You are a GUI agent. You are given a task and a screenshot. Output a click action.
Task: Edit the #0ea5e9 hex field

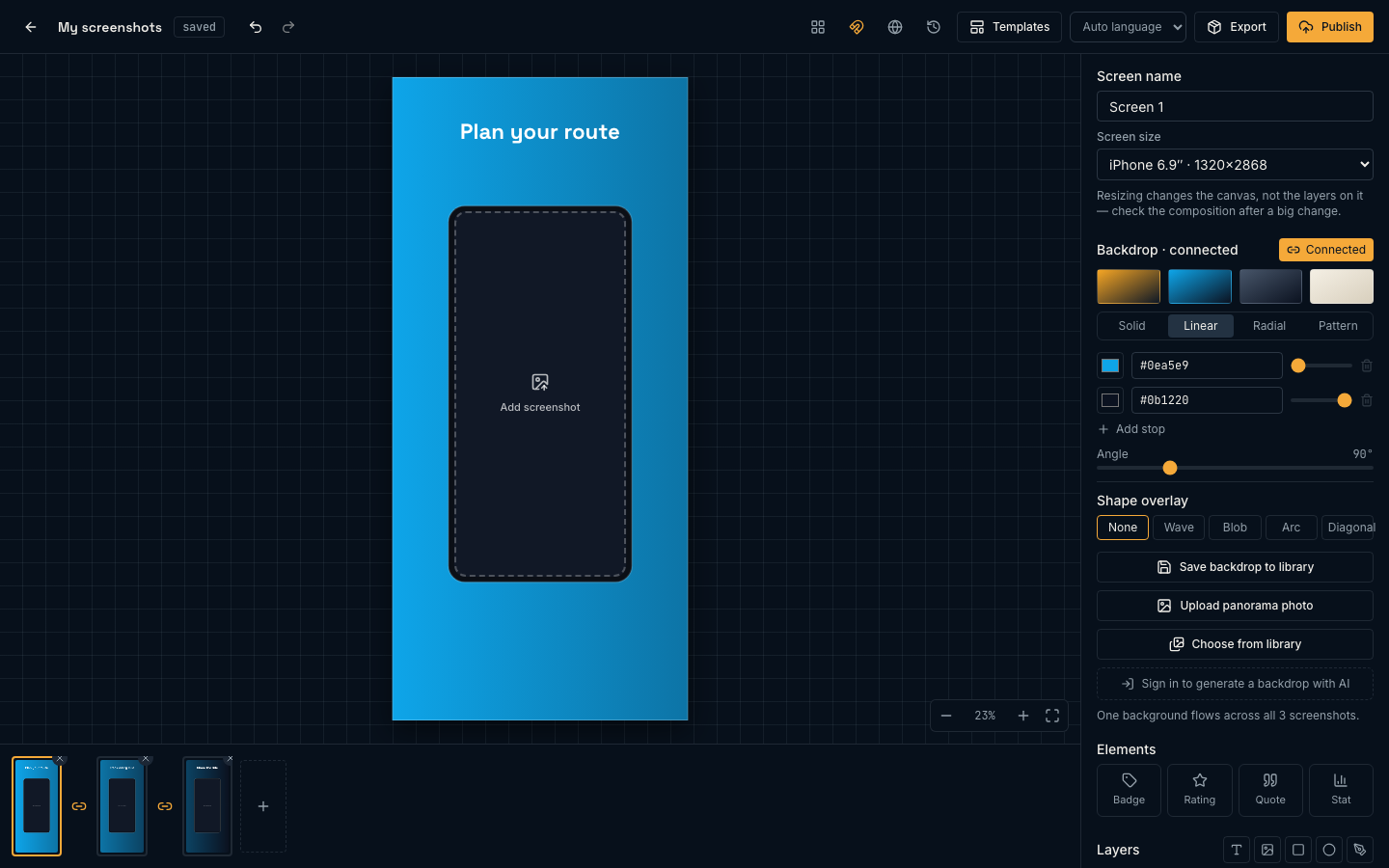[x=1207, y=366]
